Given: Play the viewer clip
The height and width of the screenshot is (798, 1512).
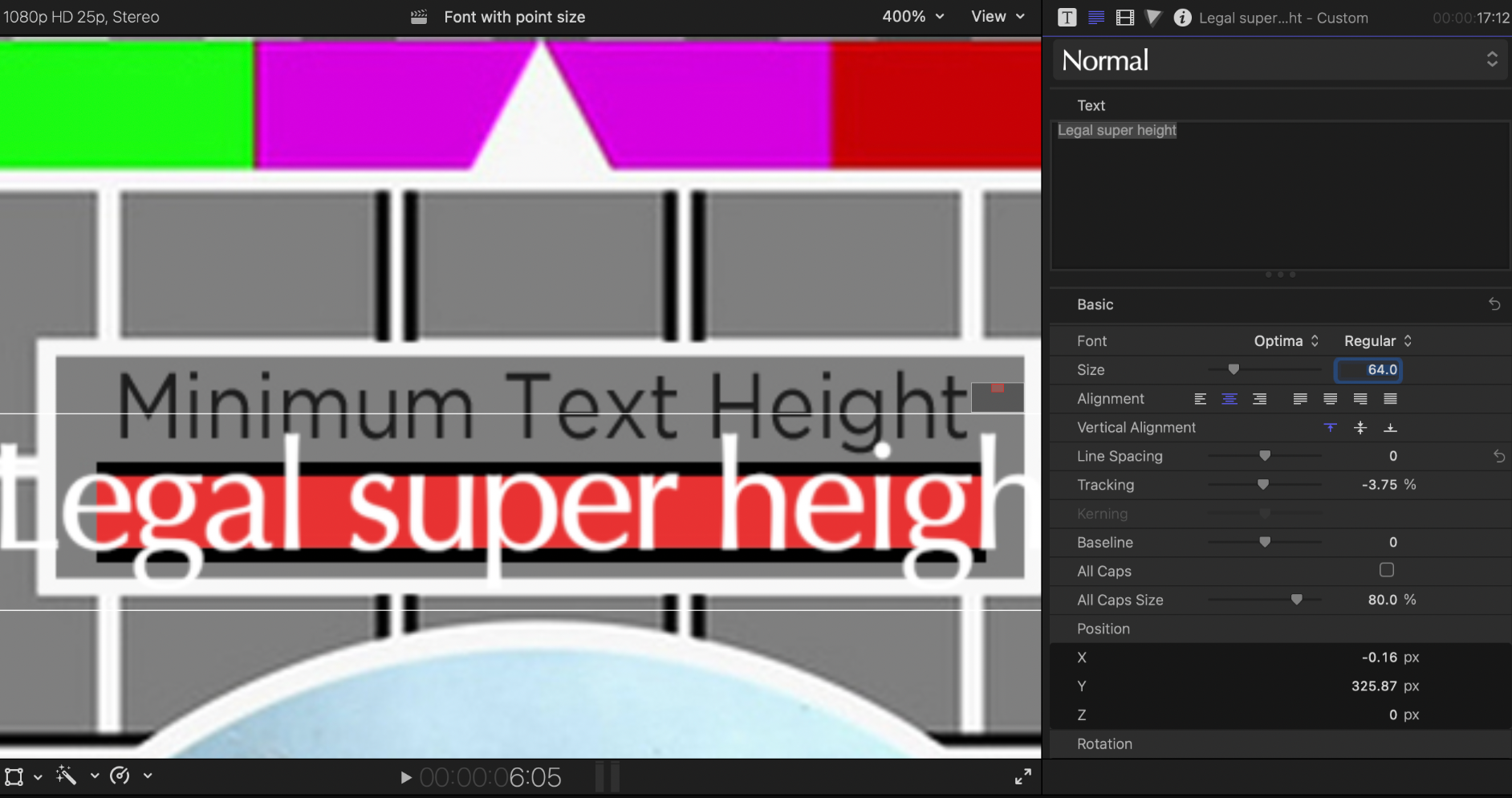Looking at the screenshot, I should [406, 777].
